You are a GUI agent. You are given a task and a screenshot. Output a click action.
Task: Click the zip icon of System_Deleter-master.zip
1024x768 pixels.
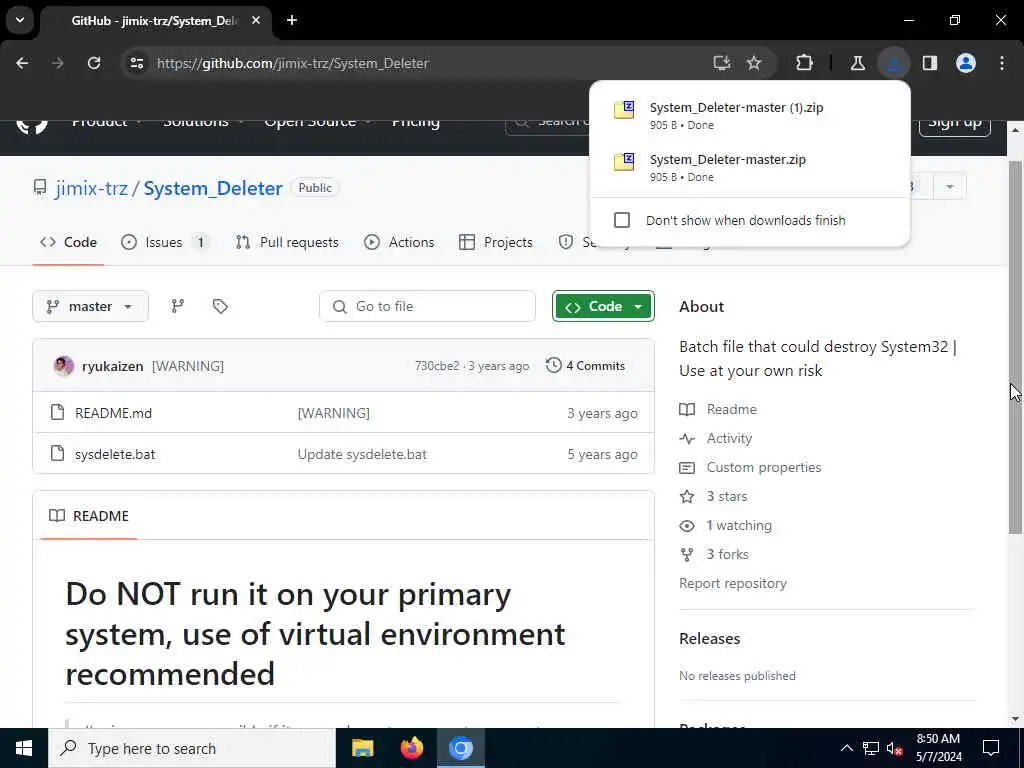(x=624, y=162)
